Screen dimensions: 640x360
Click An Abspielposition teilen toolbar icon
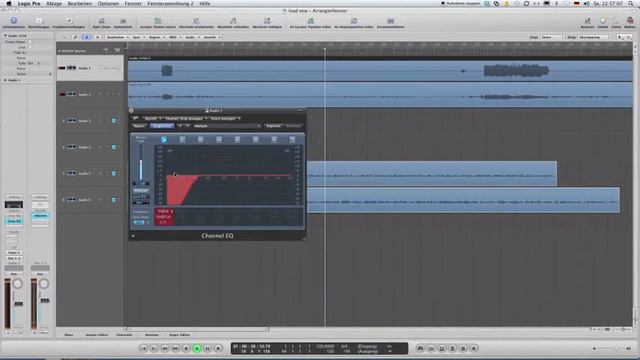[x=354, y=21]
